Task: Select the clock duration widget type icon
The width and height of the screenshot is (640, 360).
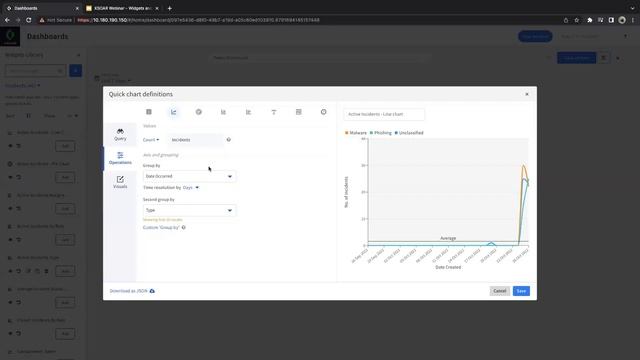Action: (324, 112)
